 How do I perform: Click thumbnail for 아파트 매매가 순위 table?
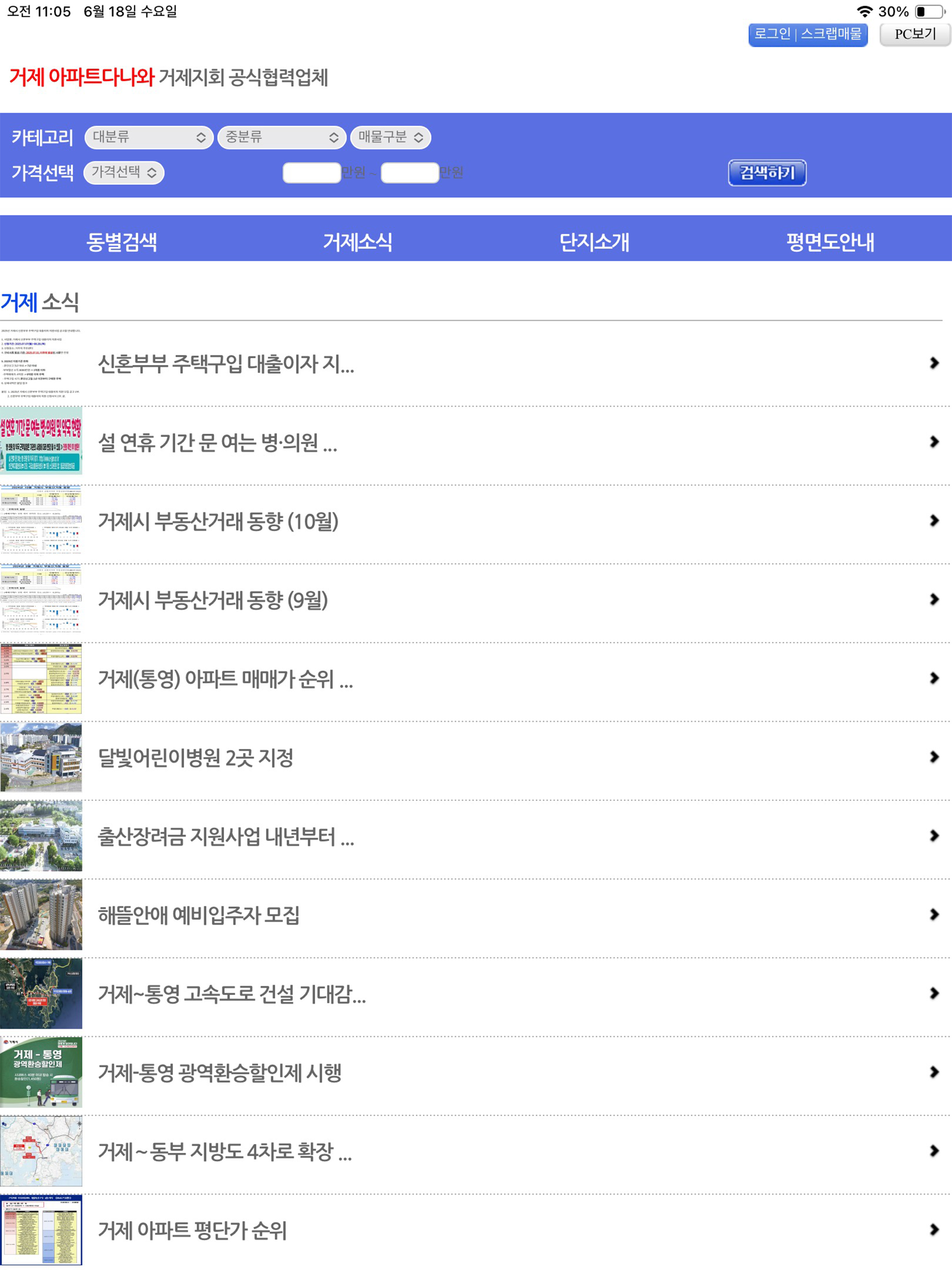tap(41, 679)
